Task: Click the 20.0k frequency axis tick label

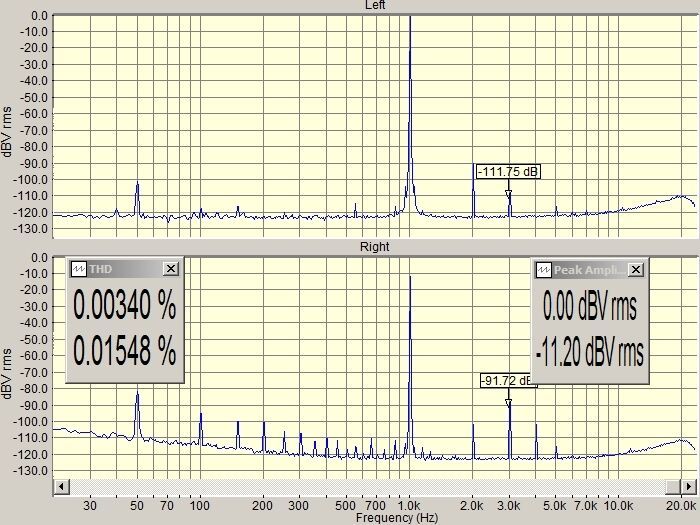Action: (x=681, y=506)
